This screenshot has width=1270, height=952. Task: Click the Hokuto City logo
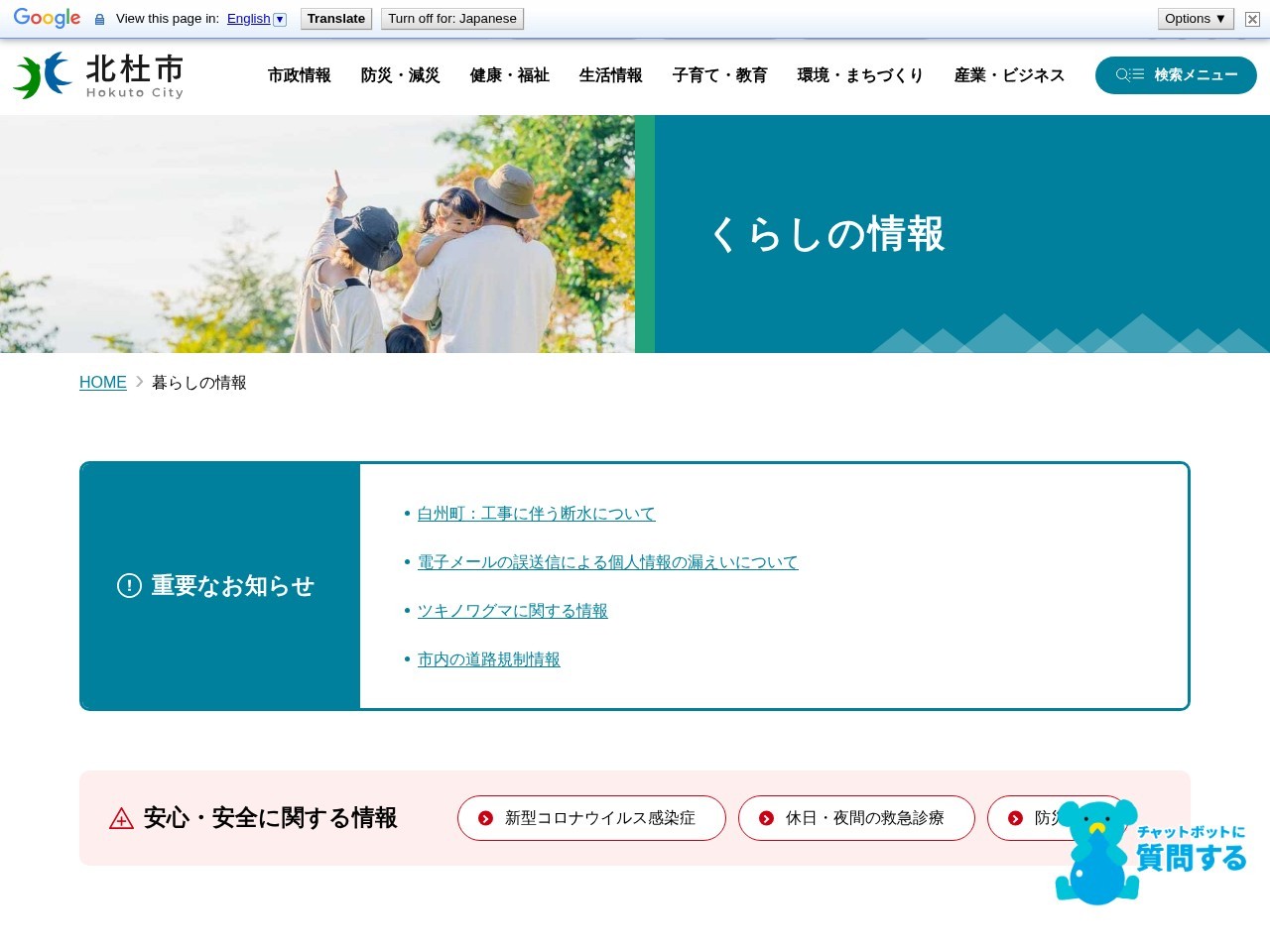pos(96,74)
